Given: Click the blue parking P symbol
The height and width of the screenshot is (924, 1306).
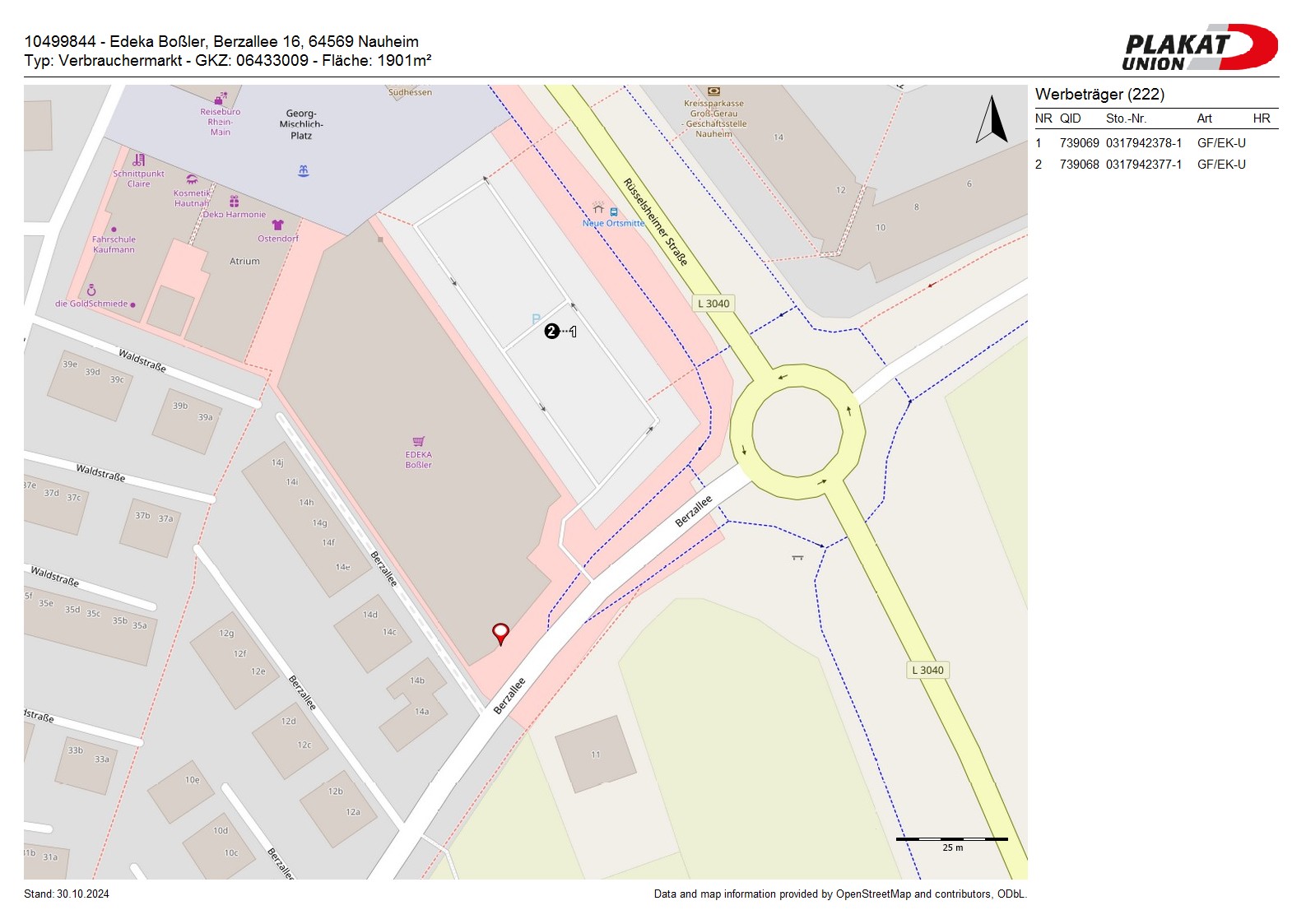Looking at the screenshot, I should coord(536,319).
